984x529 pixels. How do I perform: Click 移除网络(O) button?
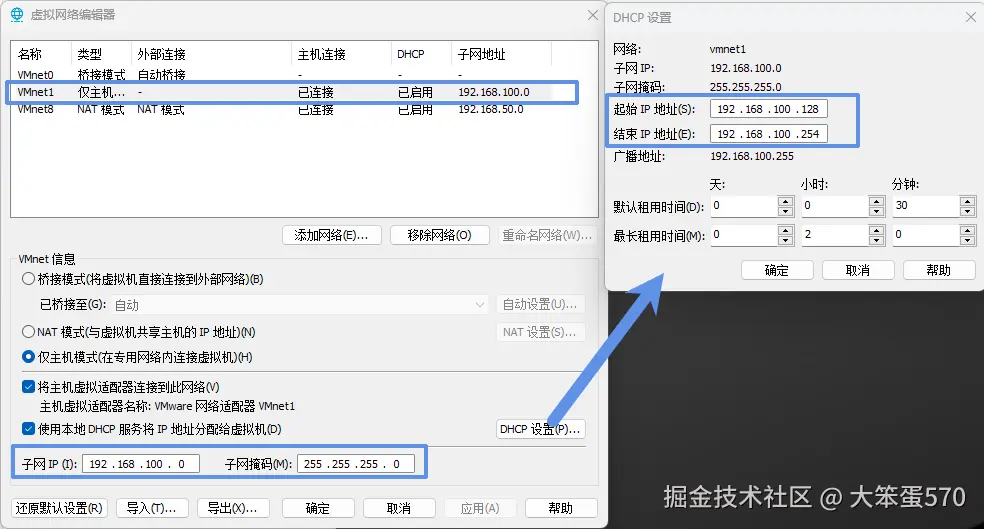tap(439, 235)
